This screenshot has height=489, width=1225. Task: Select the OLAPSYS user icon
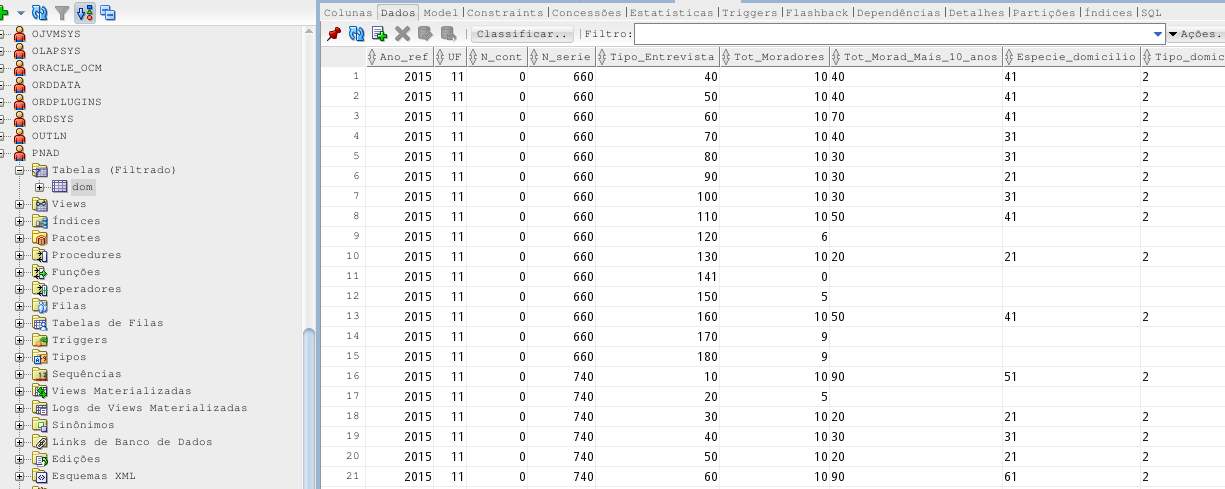point(21,51)
